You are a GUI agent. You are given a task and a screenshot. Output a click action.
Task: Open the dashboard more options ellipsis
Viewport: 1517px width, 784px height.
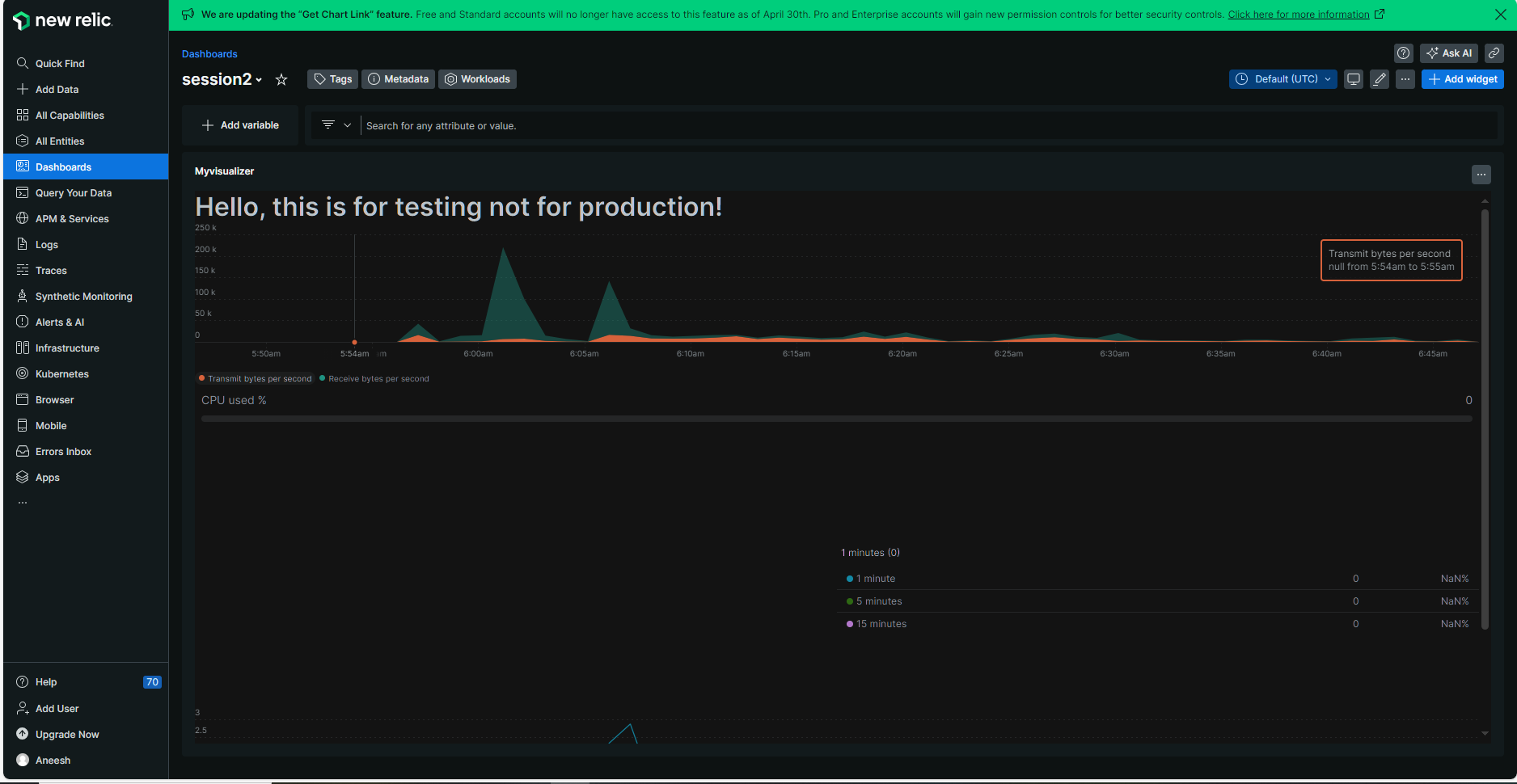[1405, 79]
